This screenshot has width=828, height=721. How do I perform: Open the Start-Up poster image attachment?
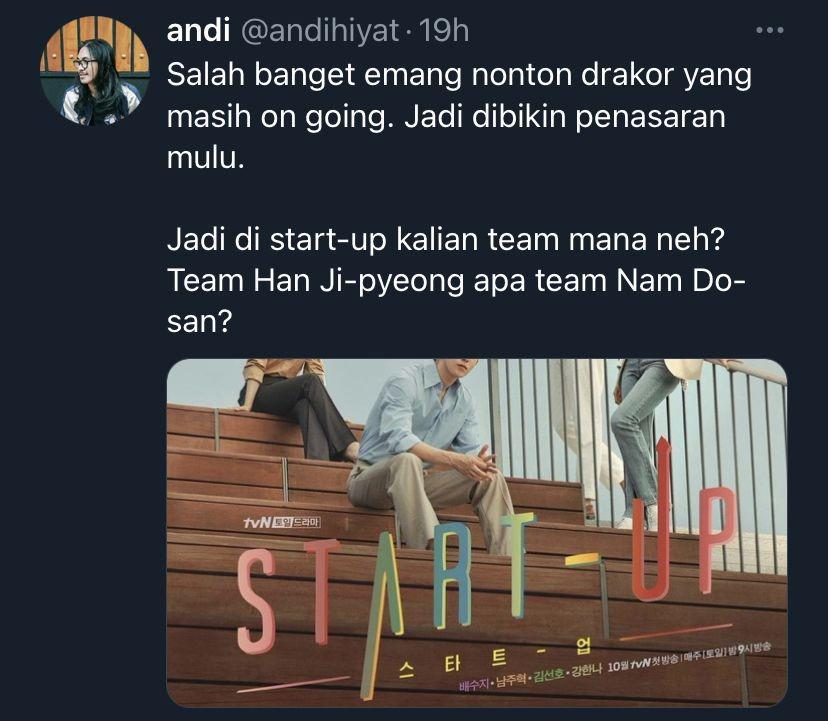[x=477, y=532]
